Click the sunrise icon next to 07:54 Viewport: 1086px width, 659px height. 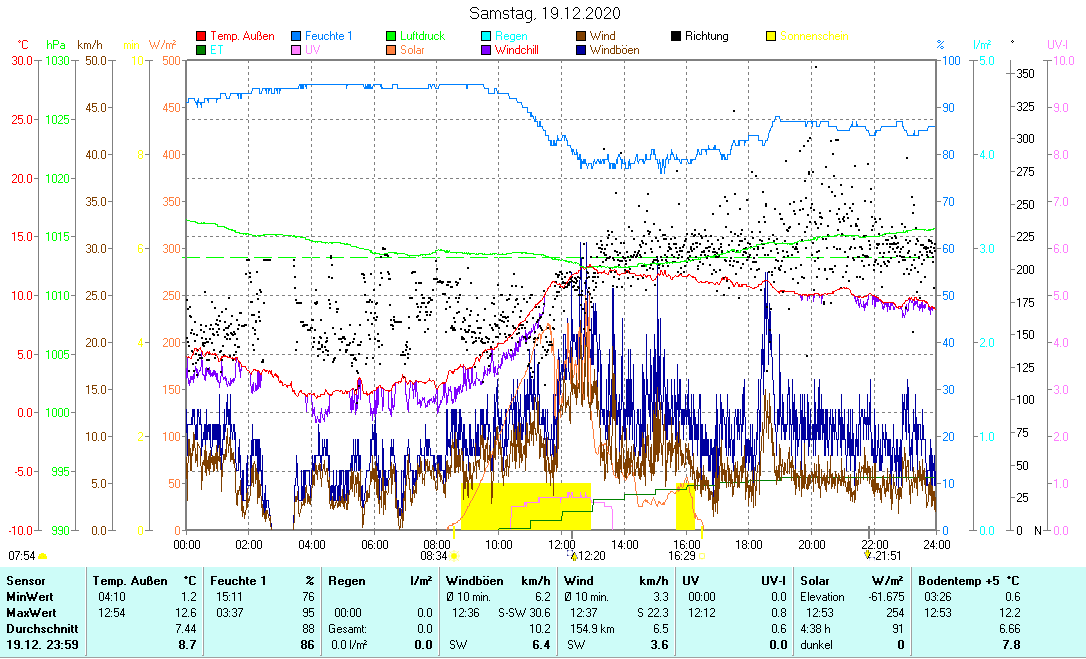[43, 555]
